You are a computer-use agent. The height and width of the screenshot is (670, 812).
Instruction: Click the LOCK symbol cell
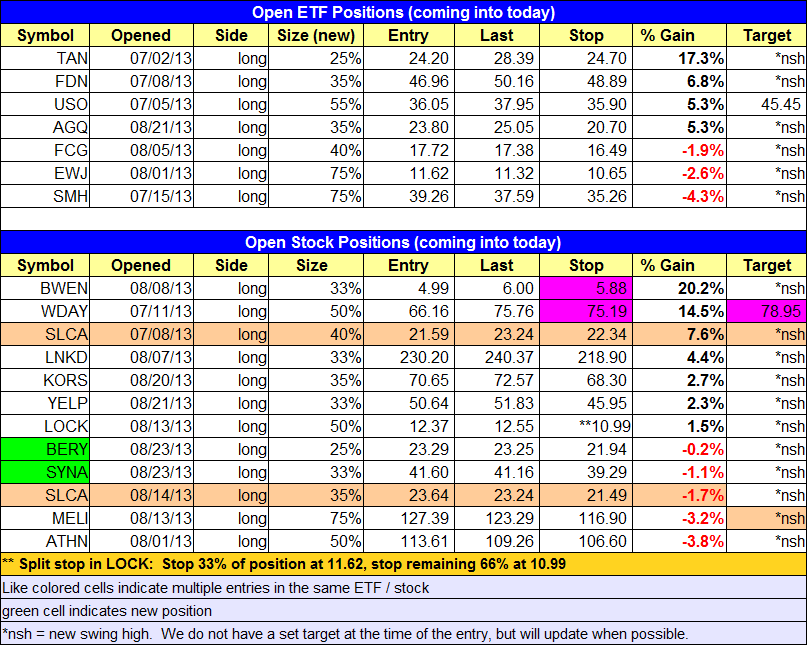point(45,426)
